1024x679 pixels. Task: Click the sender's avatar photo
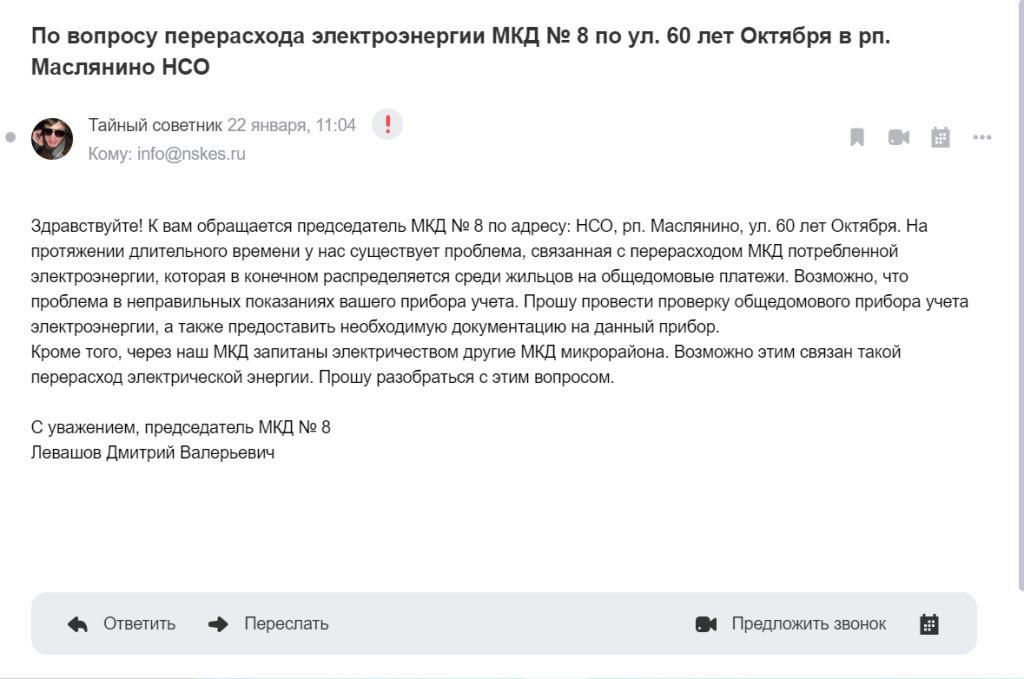click(52, 138)
